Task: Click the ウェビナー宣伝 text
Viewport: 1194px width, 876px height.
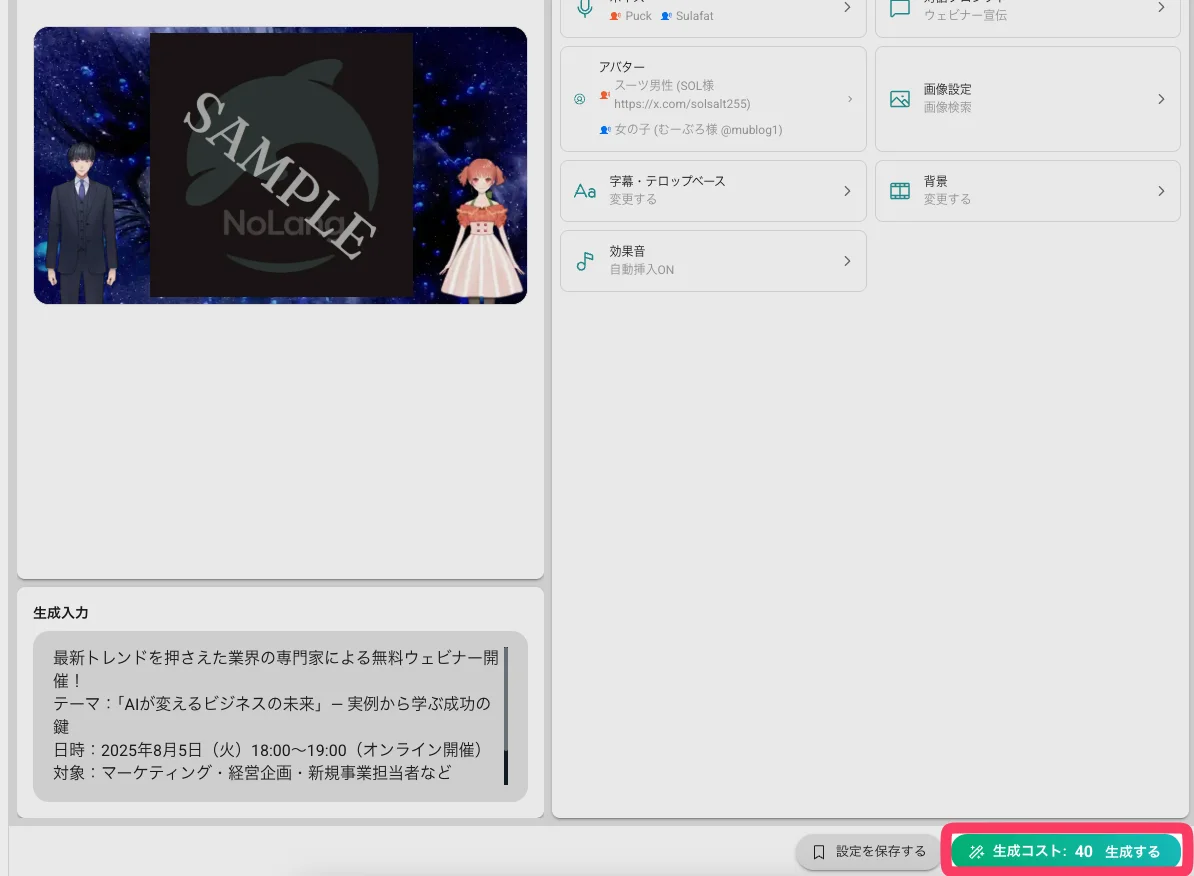Action: click(x=965, y=15)
